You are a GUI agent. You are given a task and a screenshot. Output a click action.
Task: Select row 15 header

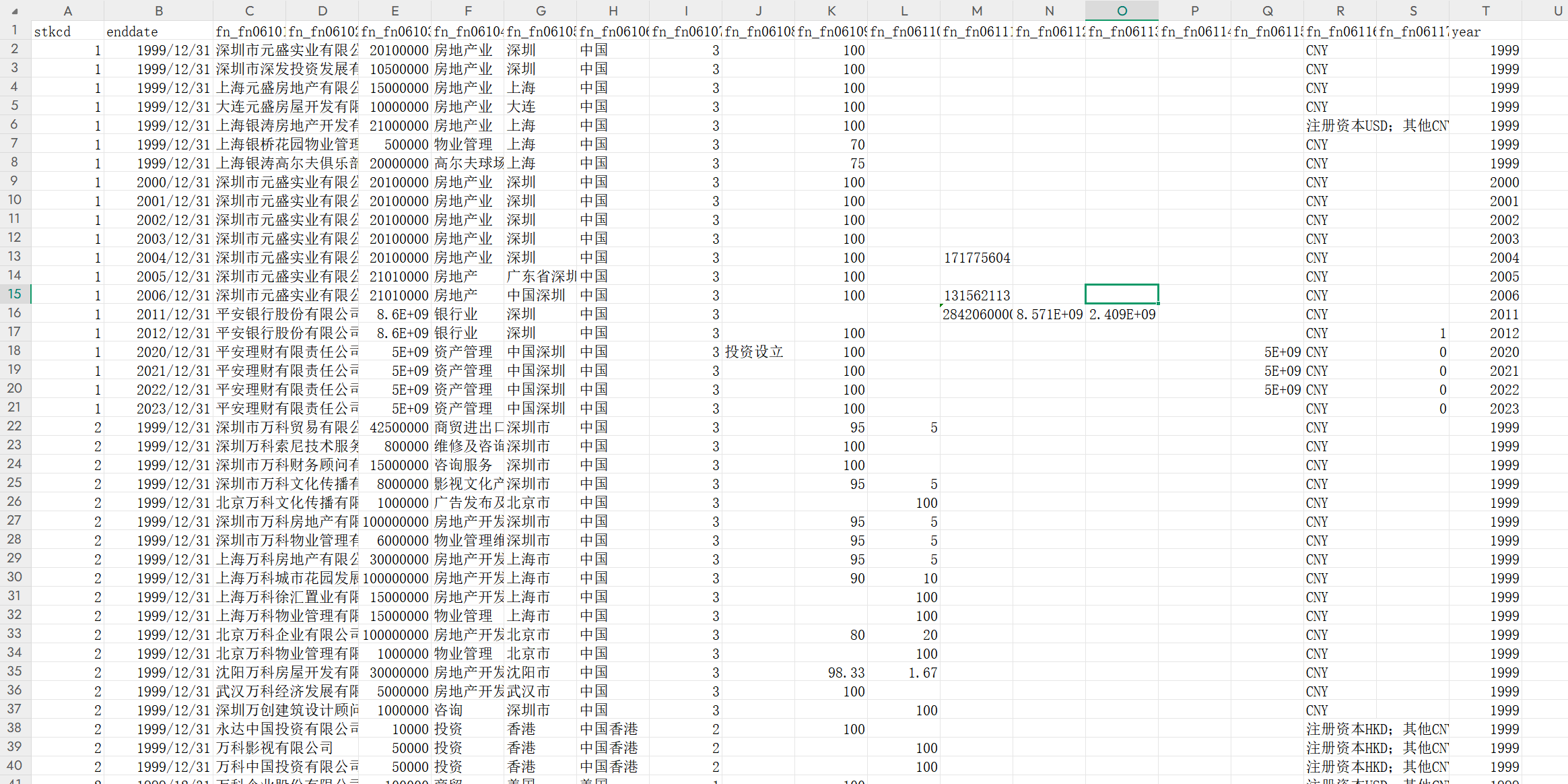tap(15, 294)
